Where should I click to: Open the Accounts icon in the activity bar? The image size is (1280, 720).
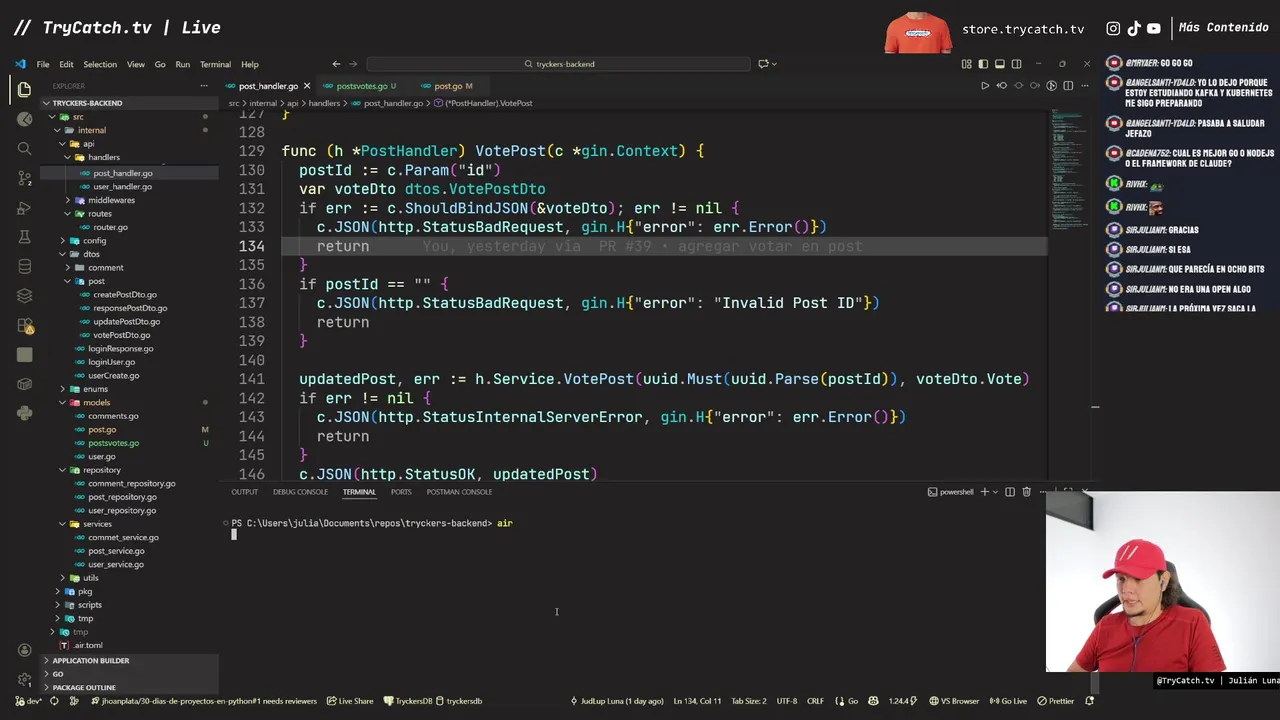[24, 650]
